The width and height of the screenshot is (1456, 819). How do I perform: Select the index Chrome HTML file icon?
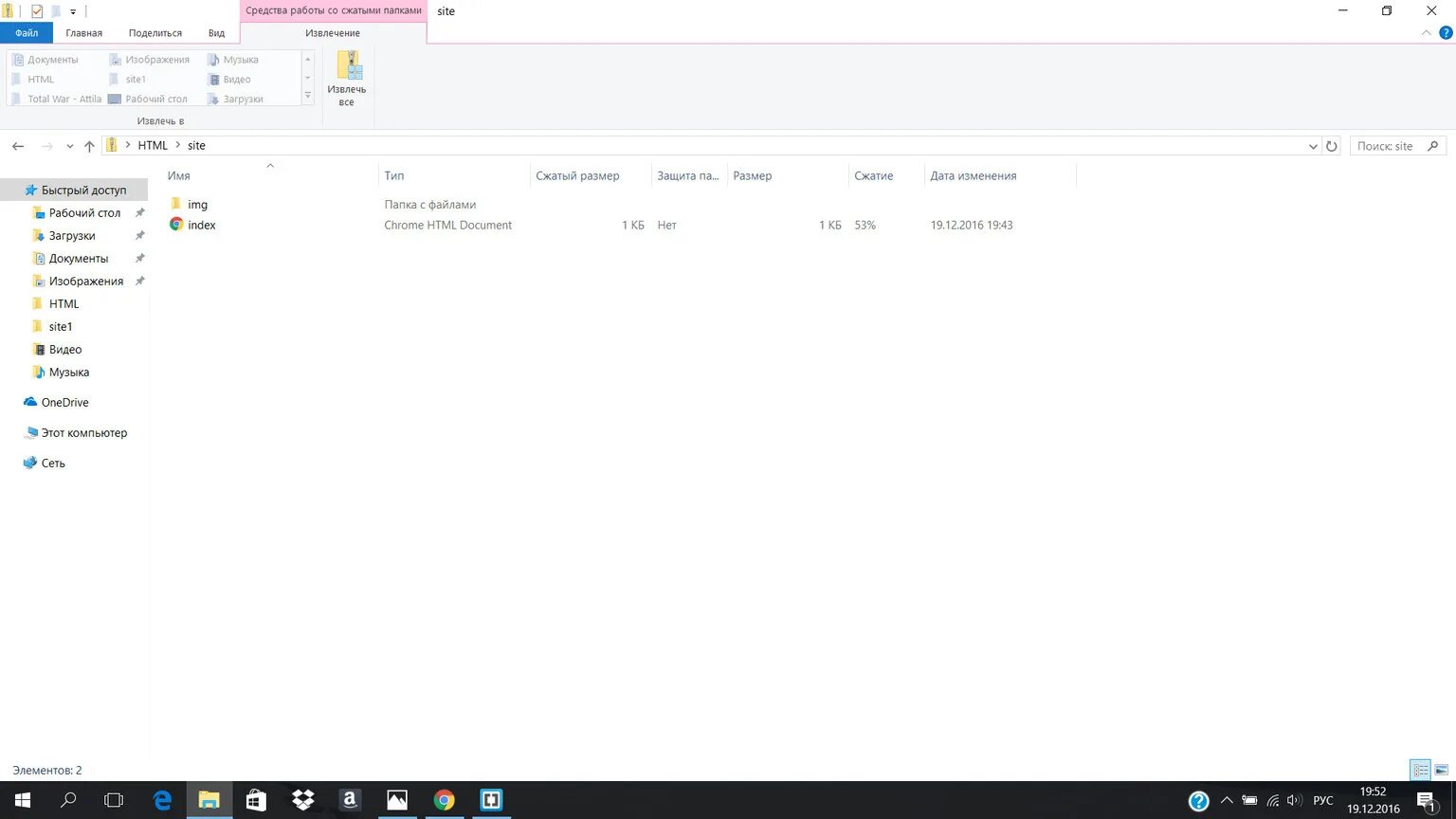click(x=176, y=225)
